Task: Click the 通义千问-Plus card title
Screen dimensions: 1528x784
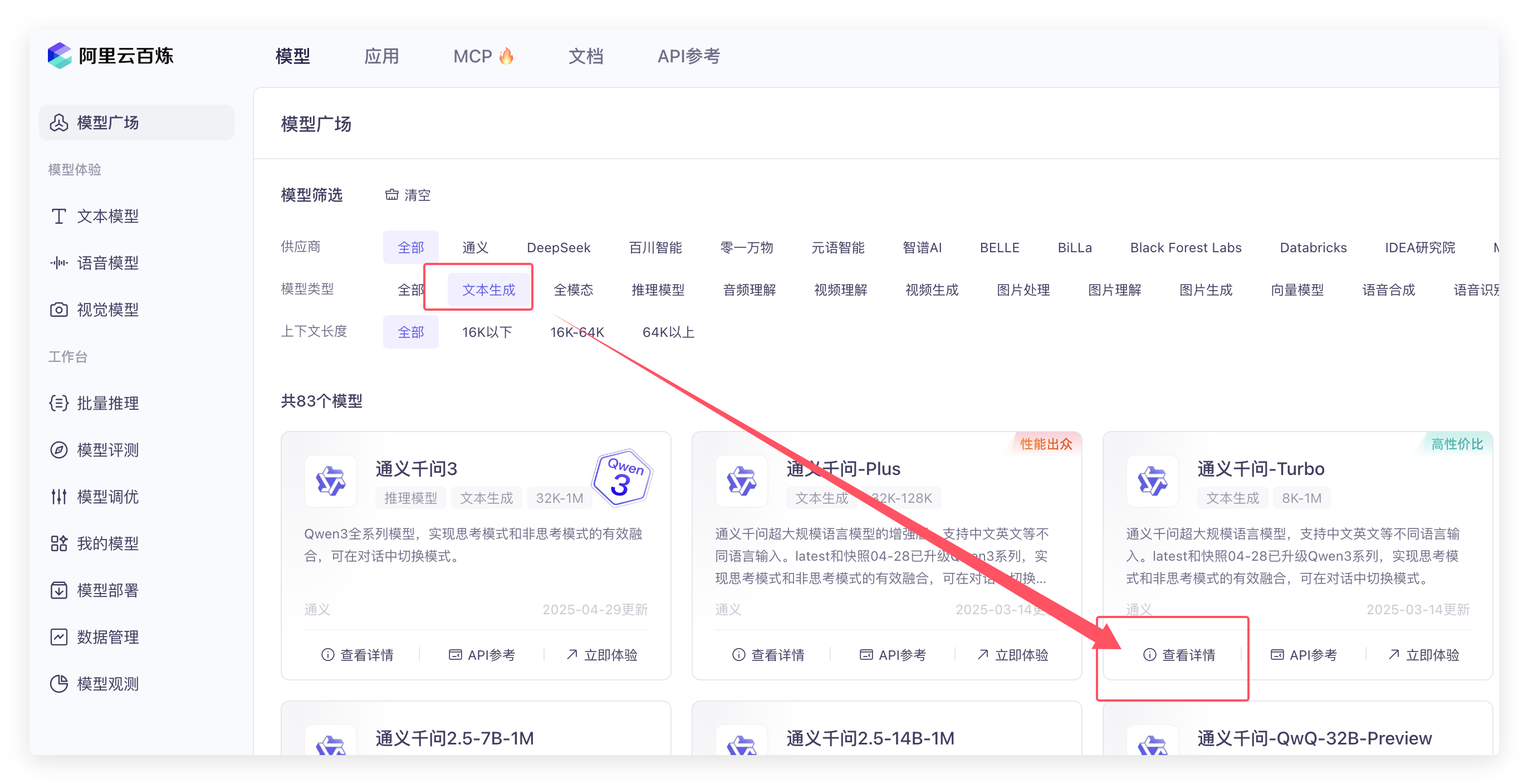Action: [843, 468]
